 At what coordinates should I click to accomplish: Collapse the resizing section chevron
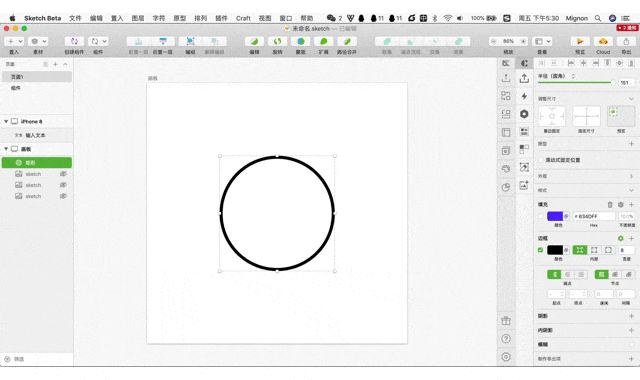[631, 99]
